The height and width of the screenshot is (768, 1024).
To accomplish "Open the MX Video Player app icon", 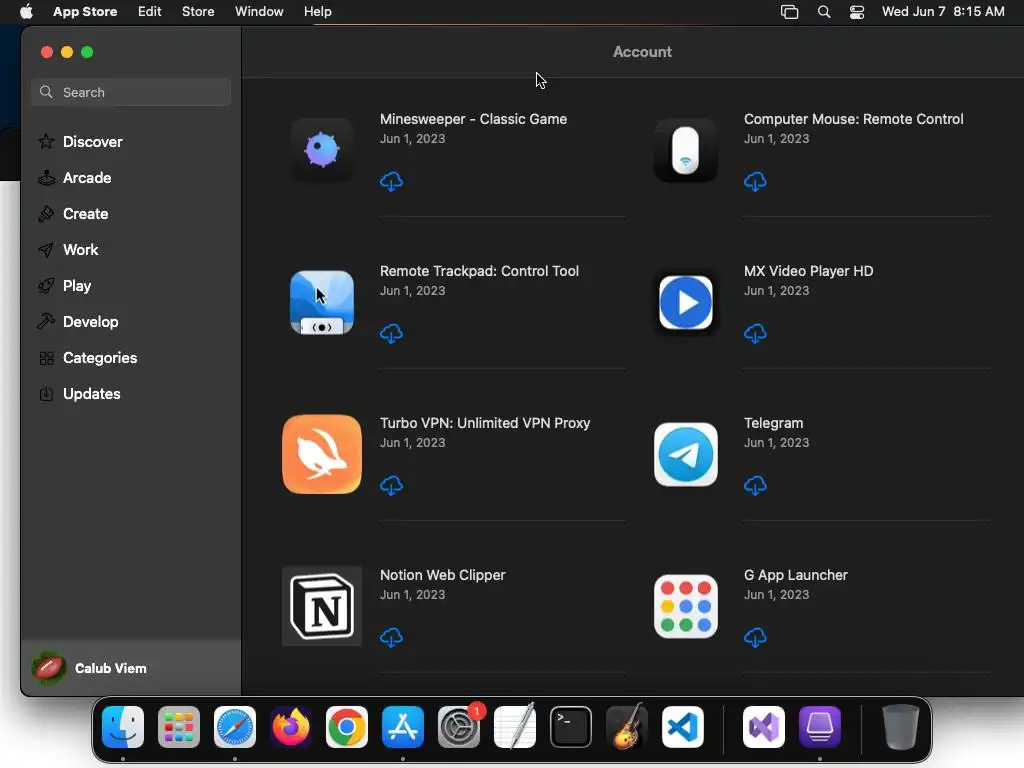I will (x=686, y=302).
